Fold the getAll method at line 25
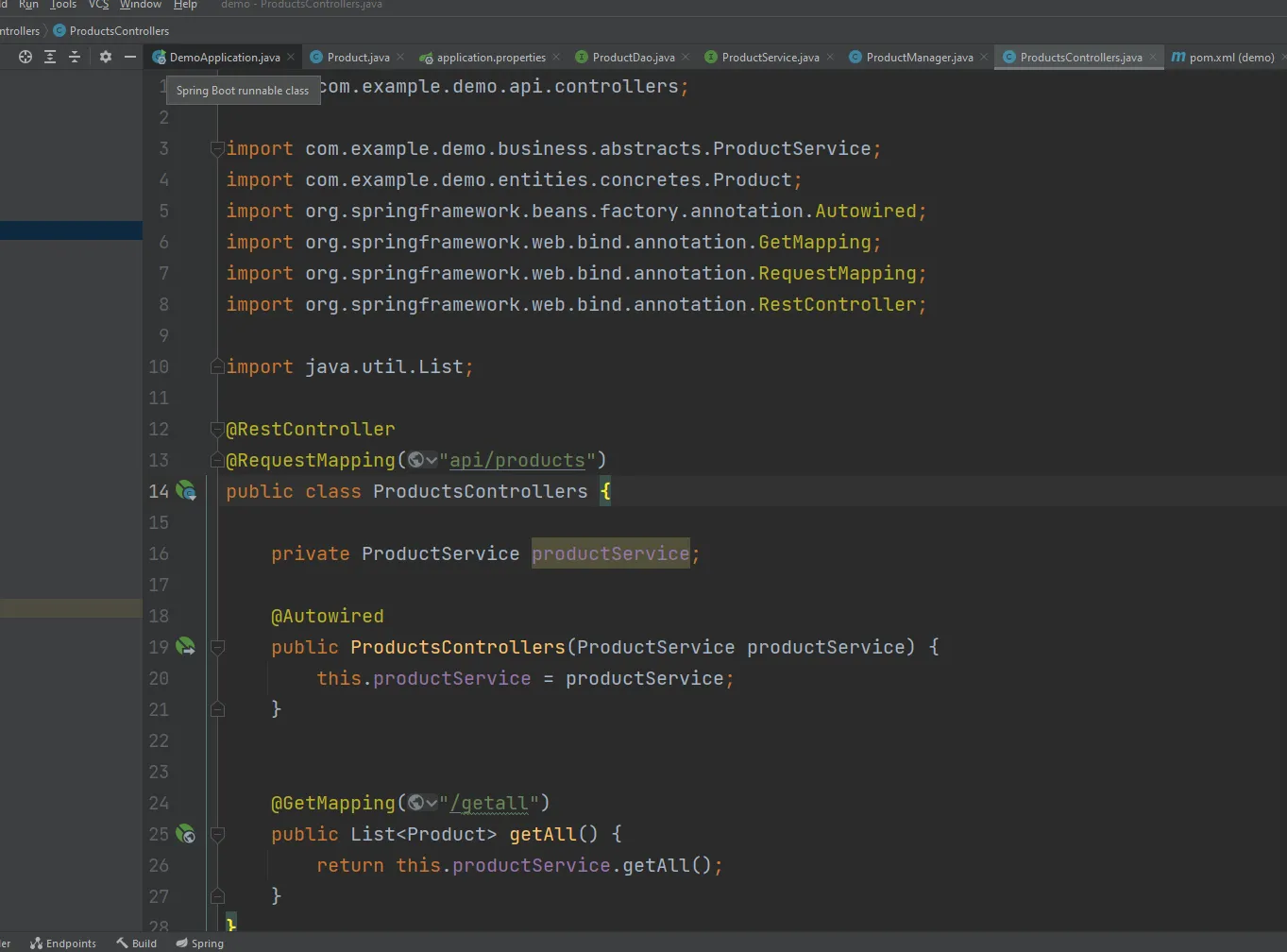Screen dimensions: 1287x952 point(217,834)
